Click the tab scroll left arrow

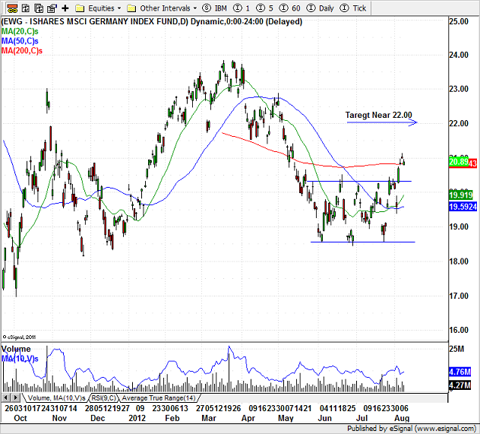point(6,397)
